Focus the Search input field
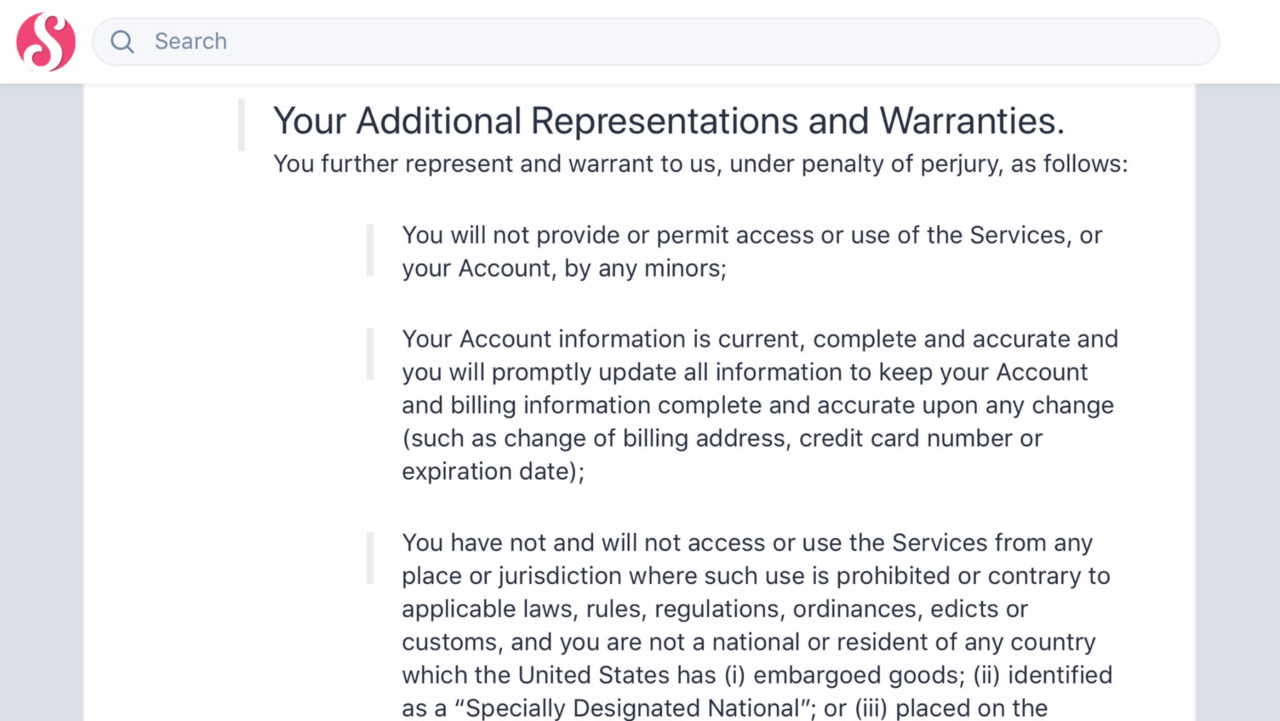 coord(660,42)
